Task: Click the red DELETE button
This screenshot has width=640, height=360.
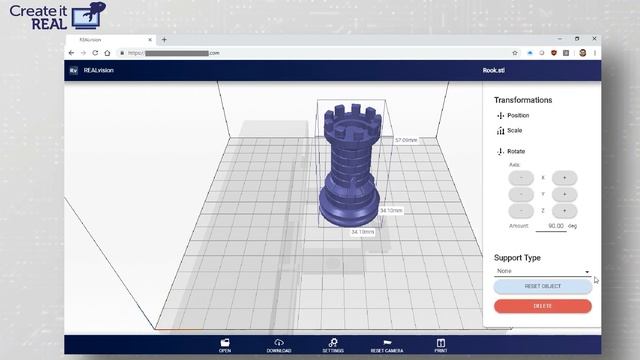Action: pyautogui.click(x=542, y=306)
